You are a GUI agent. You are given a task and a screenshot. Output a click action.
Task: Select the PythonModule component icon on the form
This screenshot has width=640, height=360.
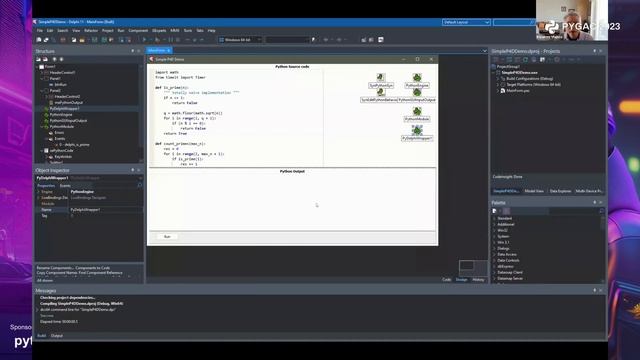[417, 111]
